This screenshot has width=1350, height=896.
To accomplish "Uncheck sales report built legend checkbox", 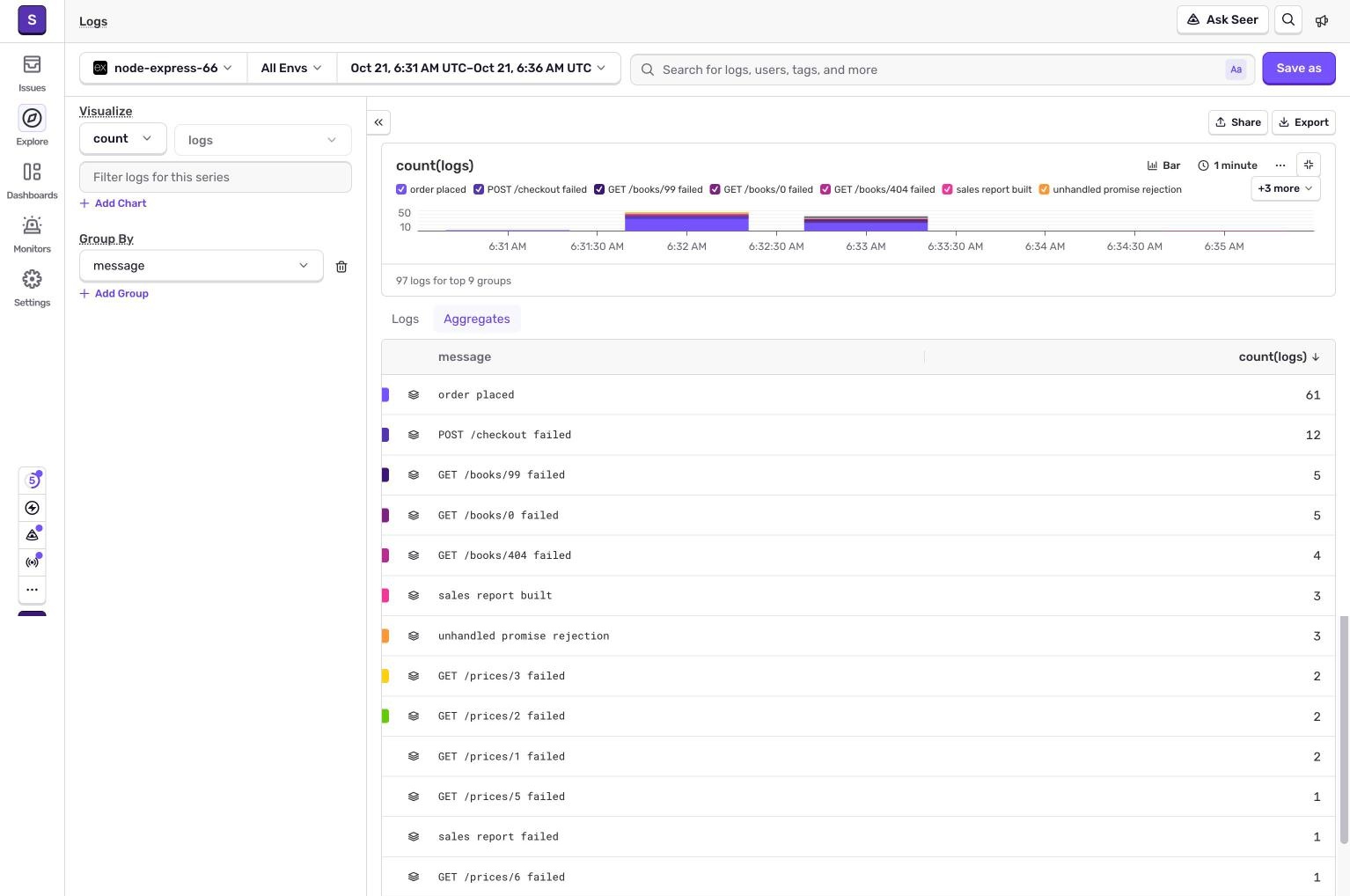I will (x=948, y=189).
